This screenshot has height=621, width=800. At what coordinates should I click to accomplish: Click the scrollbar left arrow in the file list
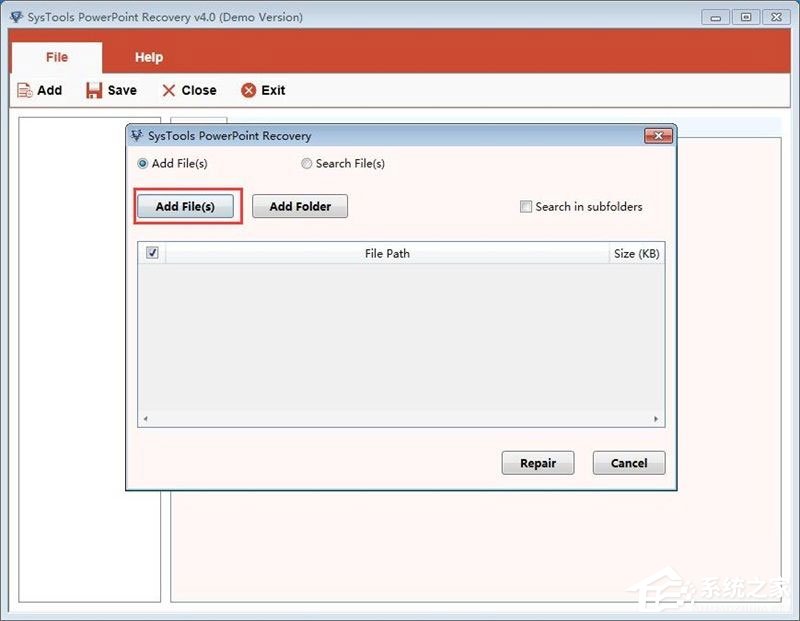coord(146,419)
